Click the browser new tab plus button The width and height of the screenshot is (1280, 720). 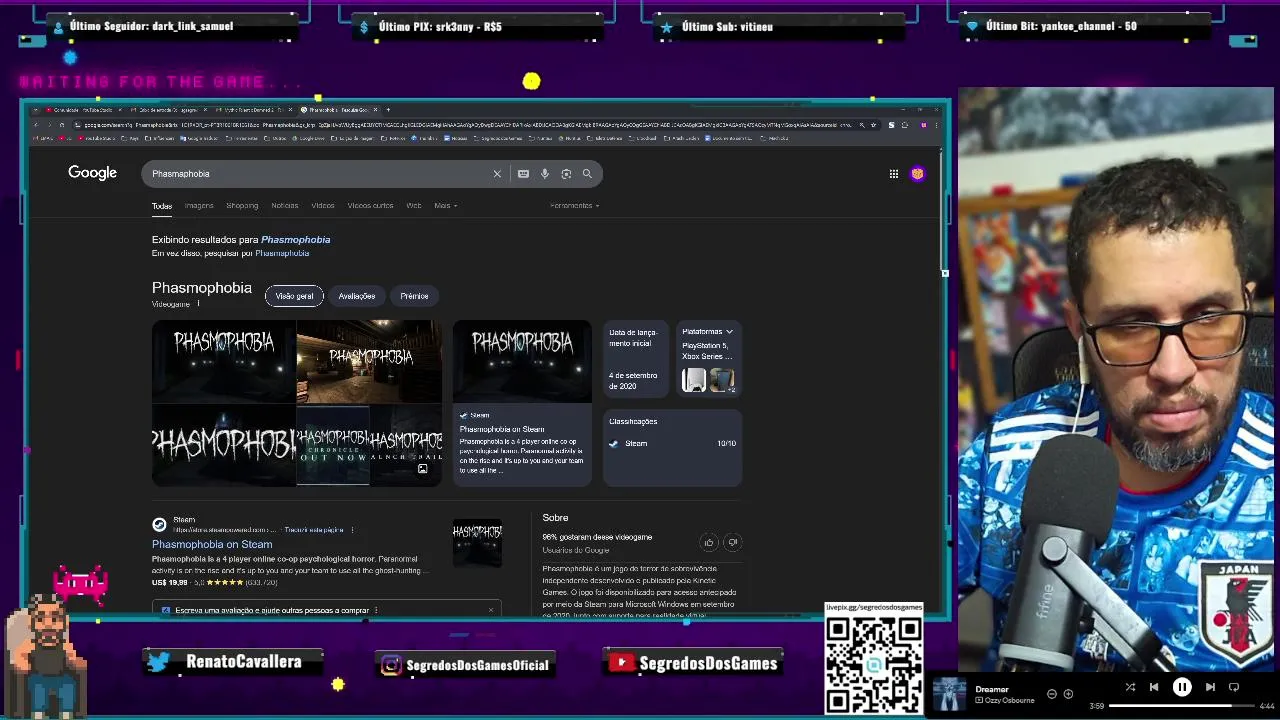click(388, 110)
